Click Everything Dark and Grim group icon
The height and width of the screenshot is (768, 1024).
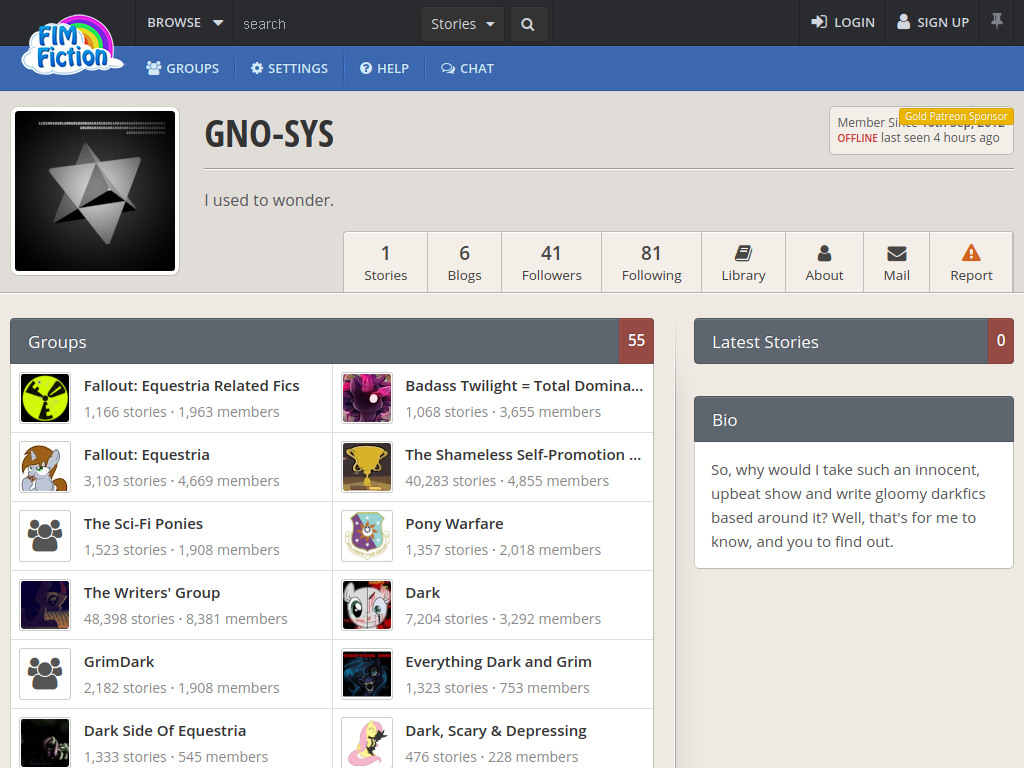(x=367, y=674)
